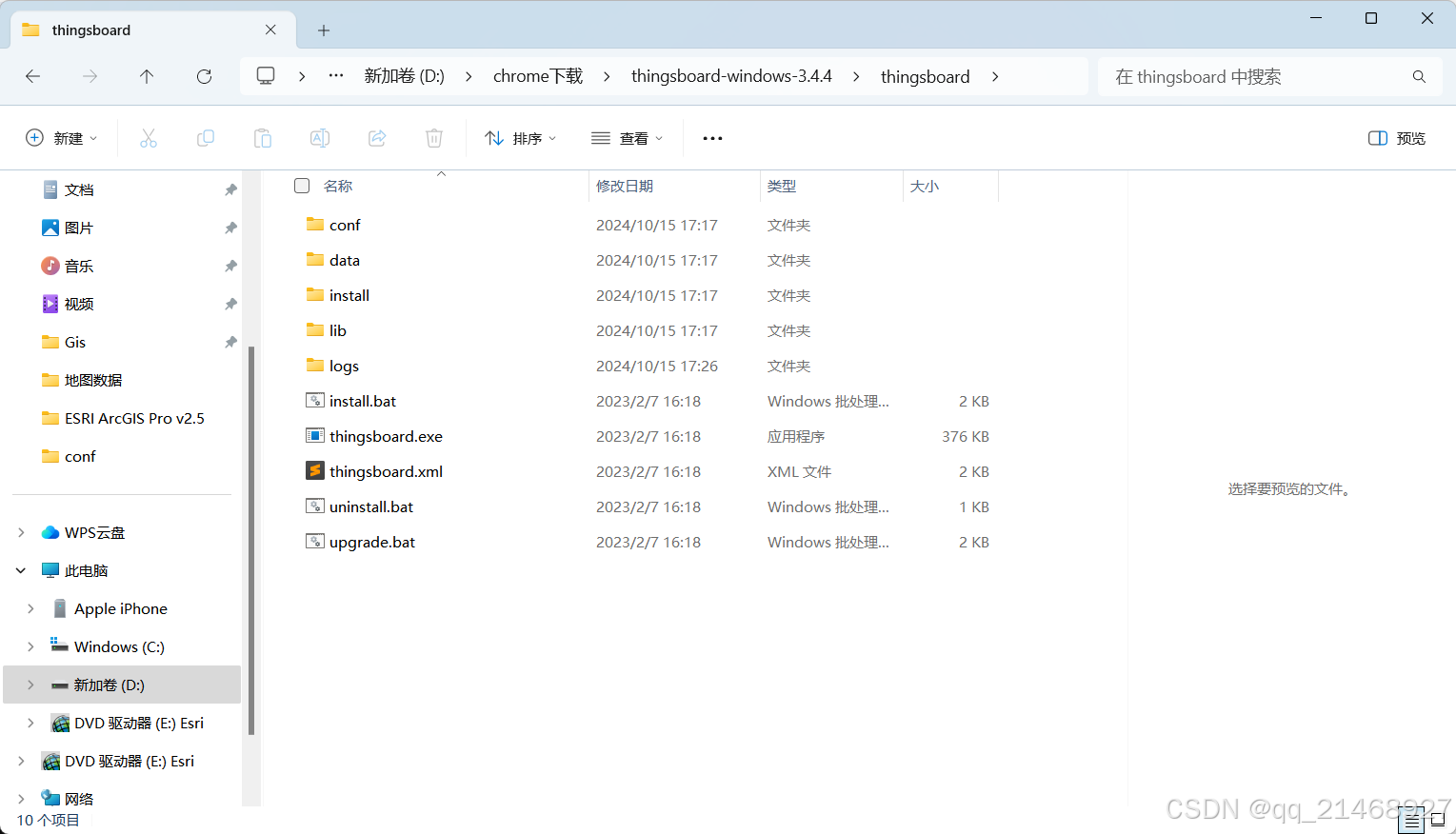Click pin icon next to Gis

[230, 342]
